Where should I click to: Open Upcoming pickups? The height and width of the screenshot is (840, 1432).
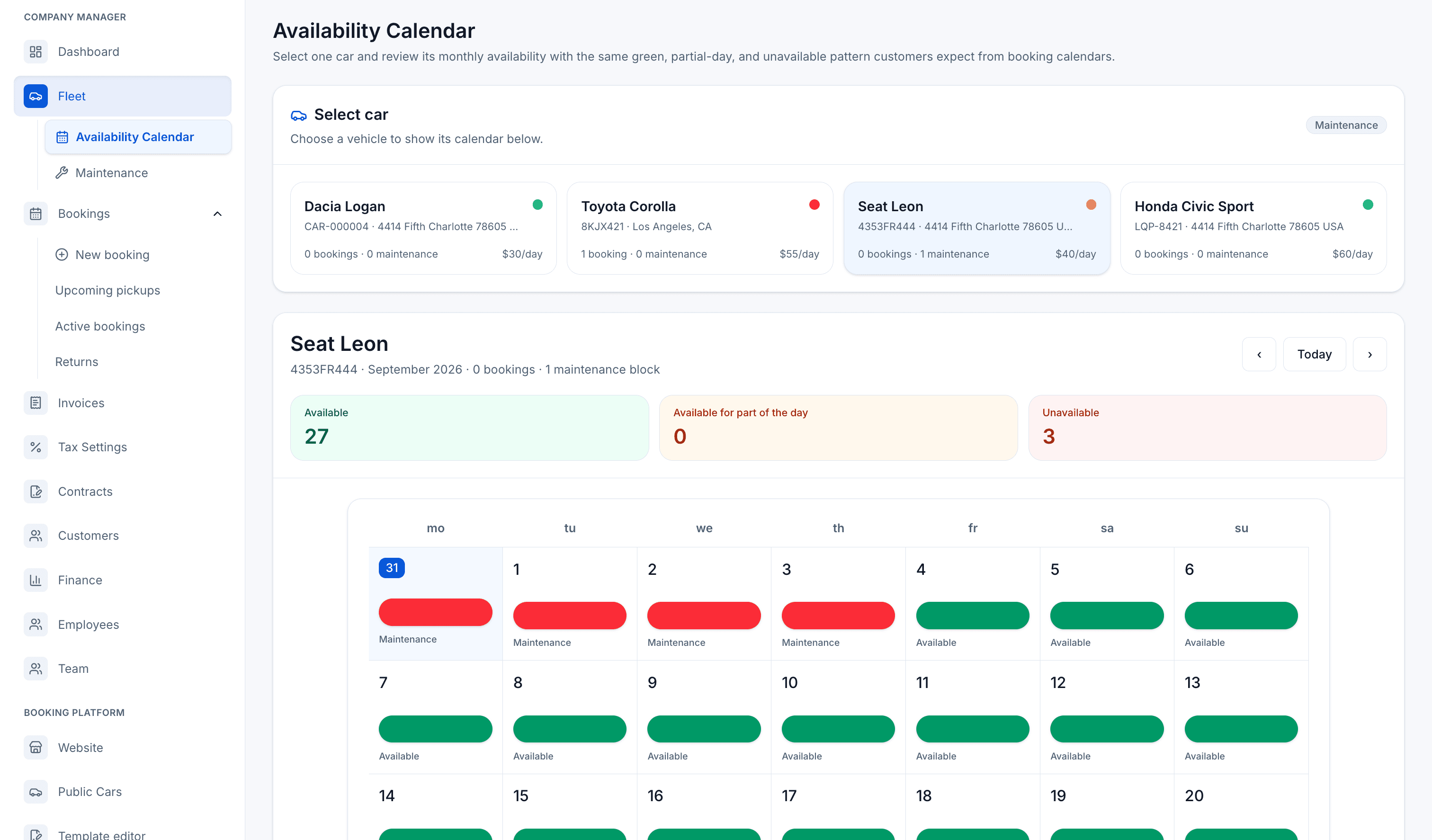[107, 290]
